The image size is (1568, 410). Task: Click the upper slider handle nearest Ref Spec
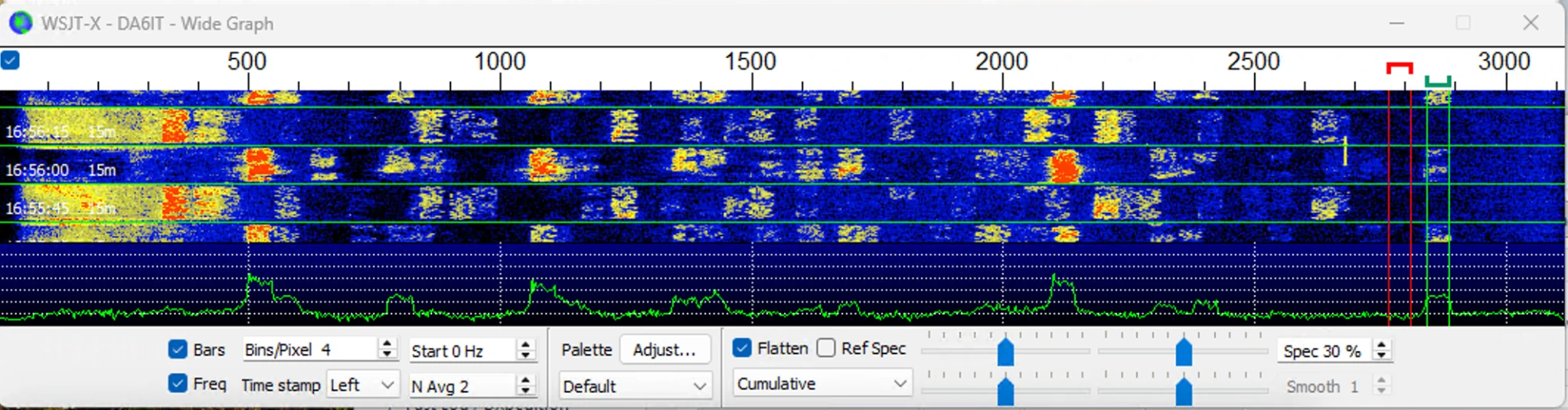tap(1006, 352)
